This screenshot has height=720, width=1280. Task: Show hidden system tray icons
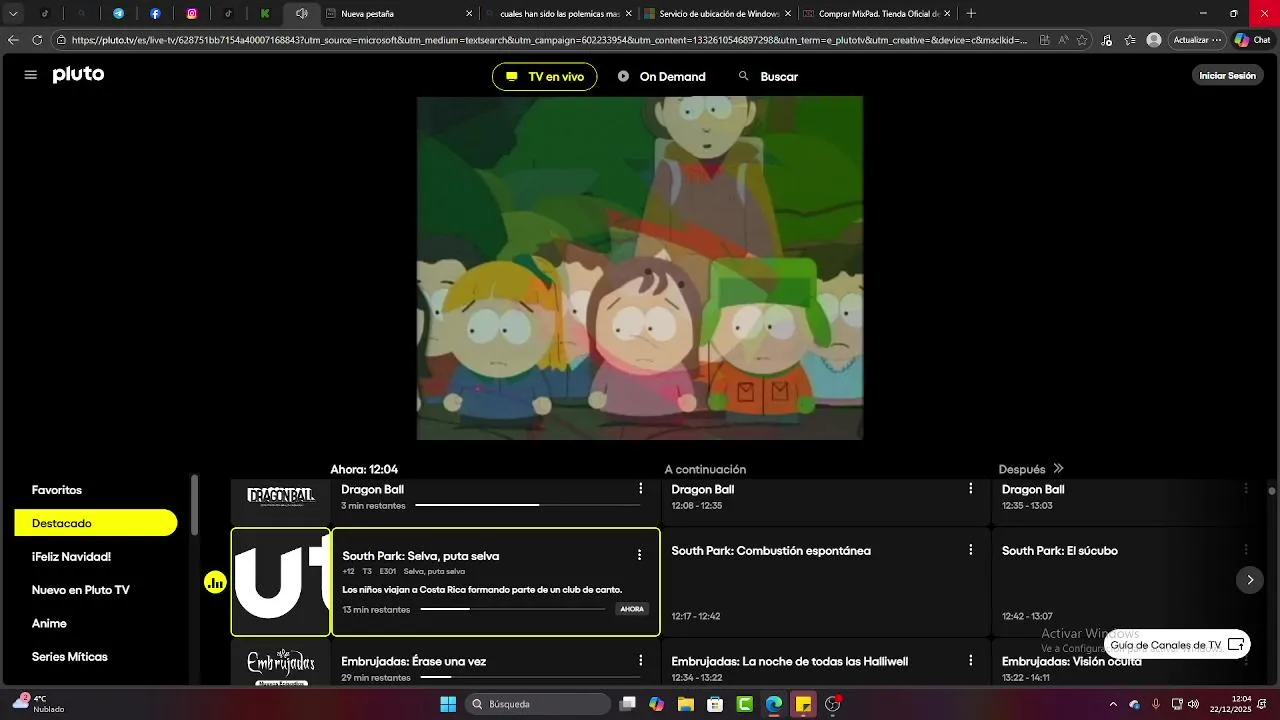click(1113, 704)
